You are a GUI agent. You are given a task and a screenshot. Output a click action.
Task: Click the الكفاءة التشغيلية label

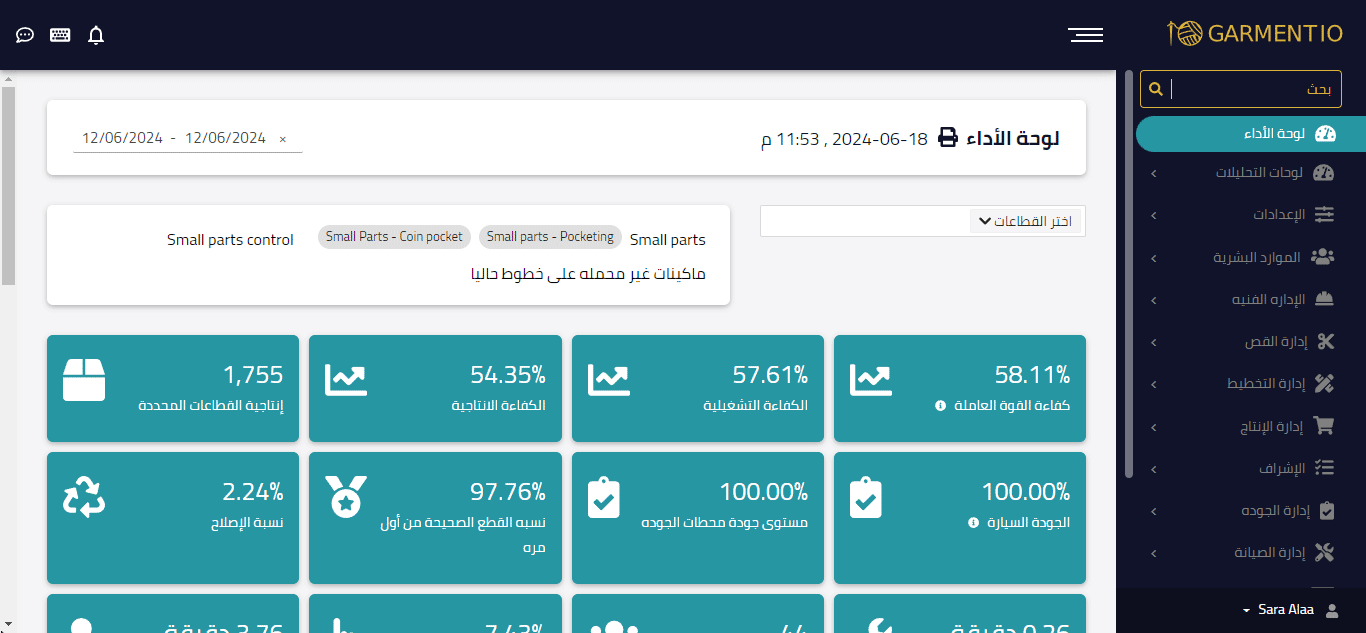point(756,406)
